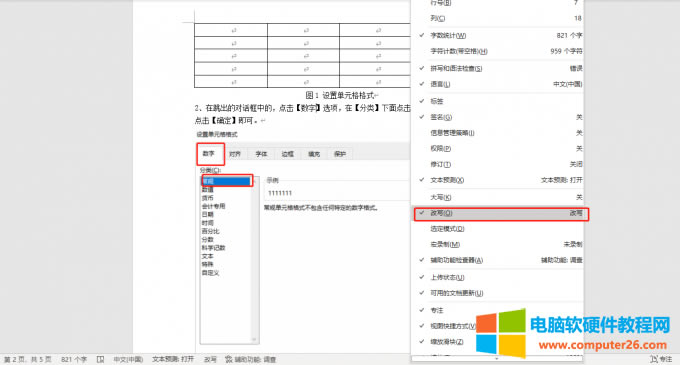680x365 pixels.
Task: Toggle 缩放滑块(Z) zoom slider option
Action: (497, 342)
